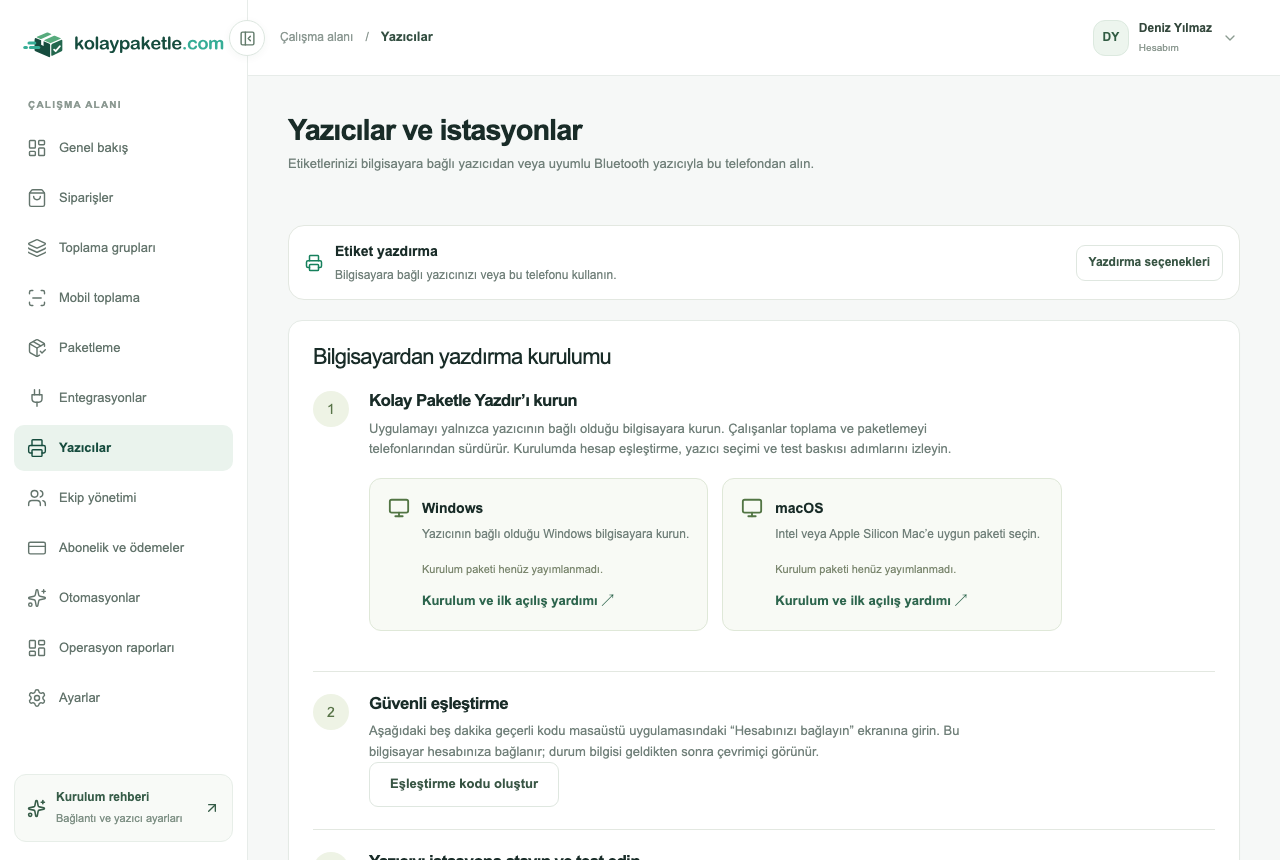
Task: Open the Kurulum rehberi arrow card
Action: click(x=123, y=808)
